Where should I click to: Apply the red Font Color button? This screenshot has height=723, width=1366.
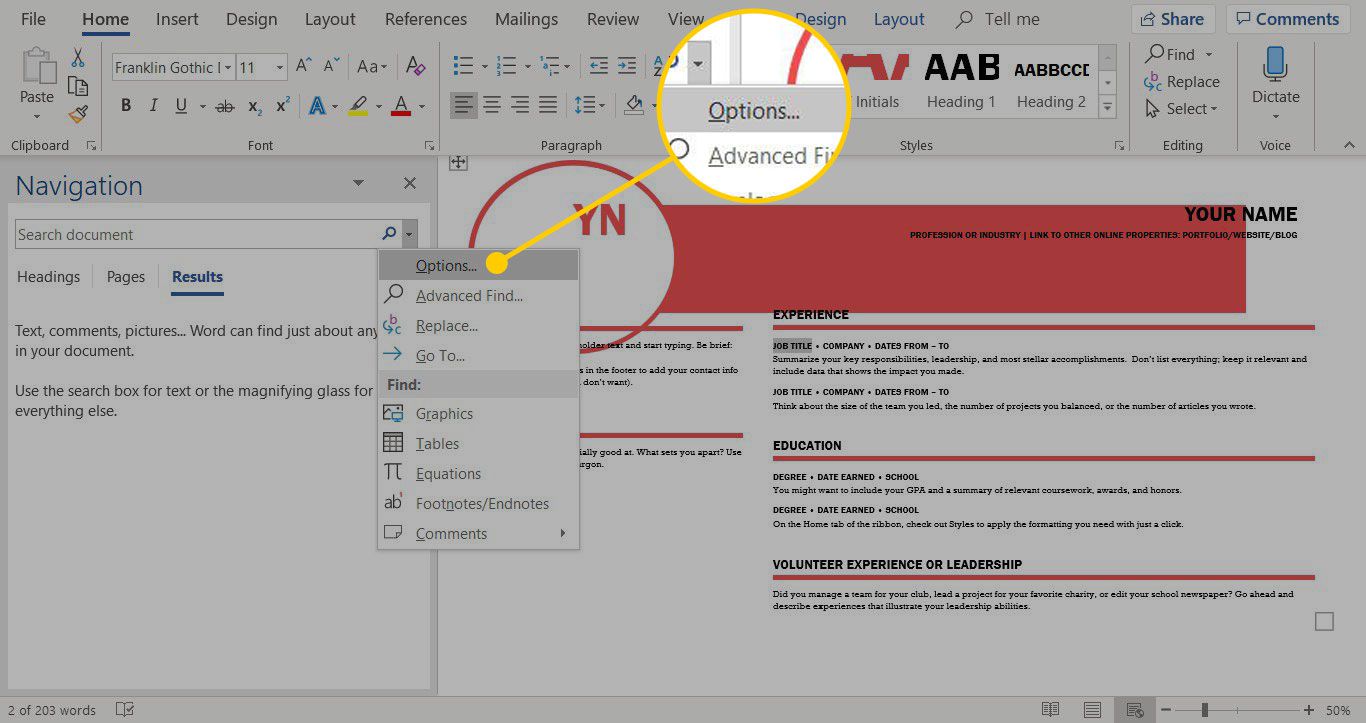point(401,105)
